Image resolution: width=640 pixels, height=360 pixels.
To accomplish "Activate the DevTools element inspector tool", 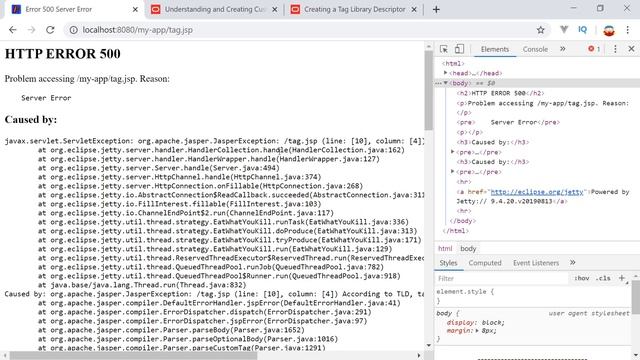I will click(444, 49).
